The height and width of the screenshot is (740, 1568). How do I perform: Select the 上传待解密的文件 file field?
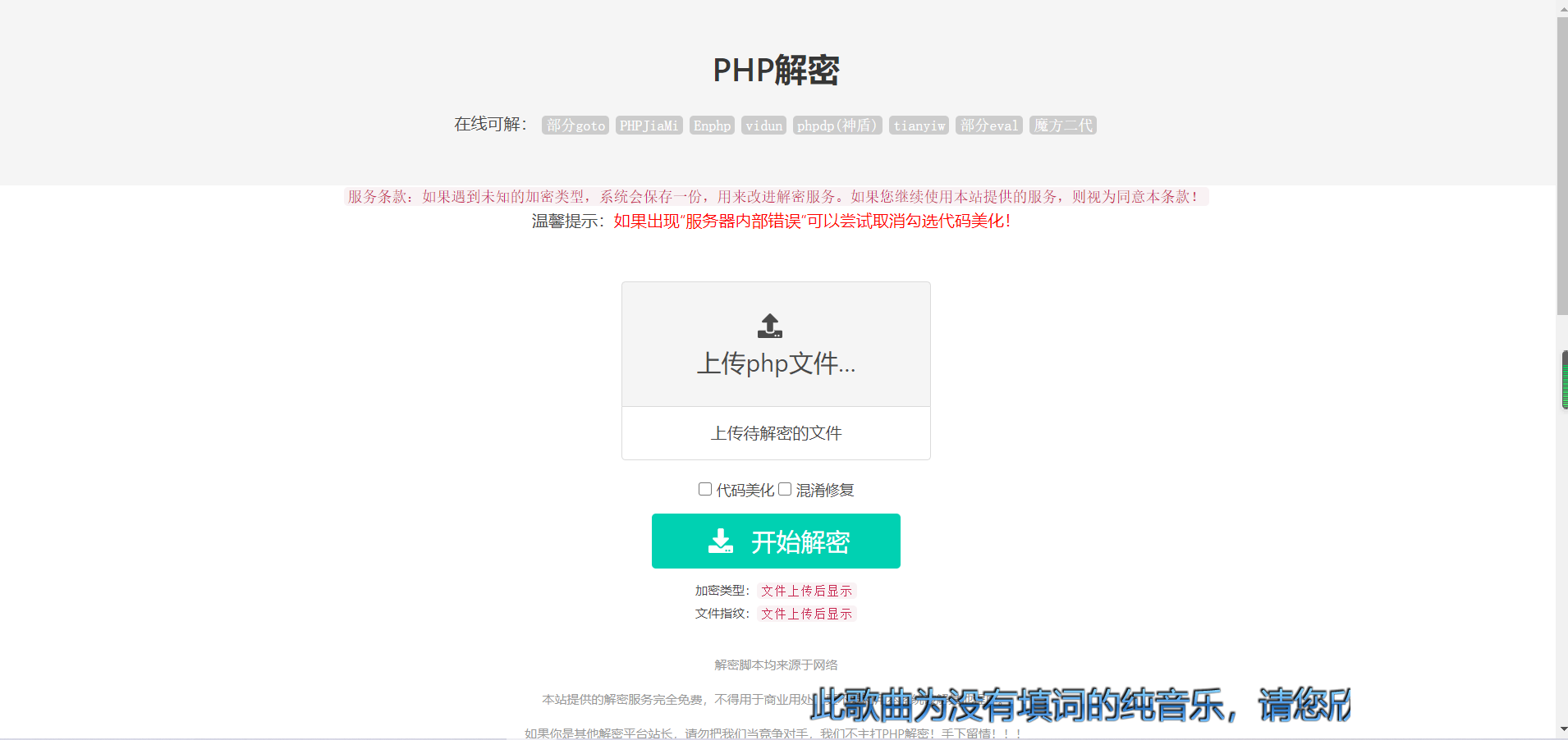tap(776, 433)
